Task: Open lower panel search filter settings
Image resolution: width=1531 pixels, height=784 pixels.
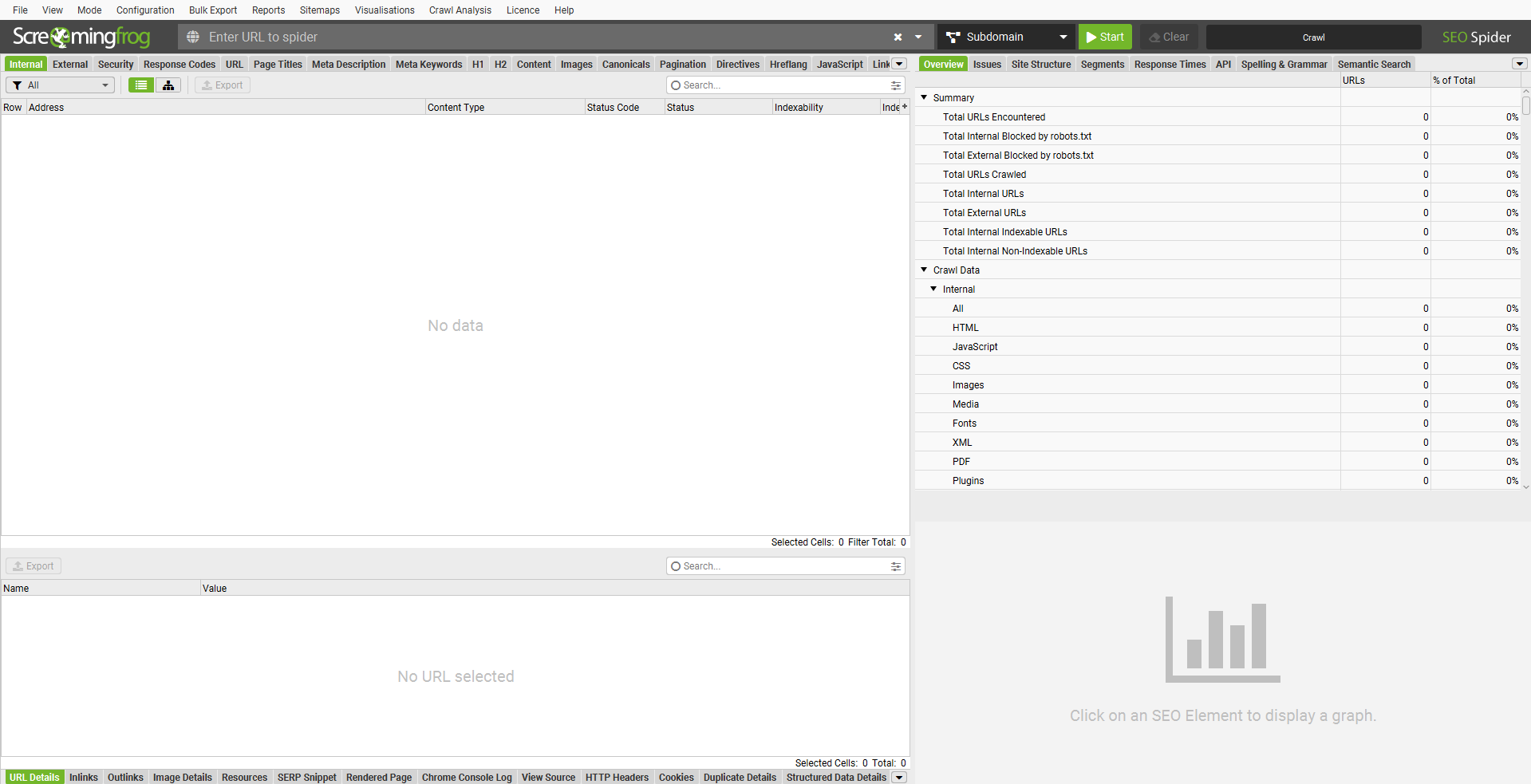Action: 896,566
